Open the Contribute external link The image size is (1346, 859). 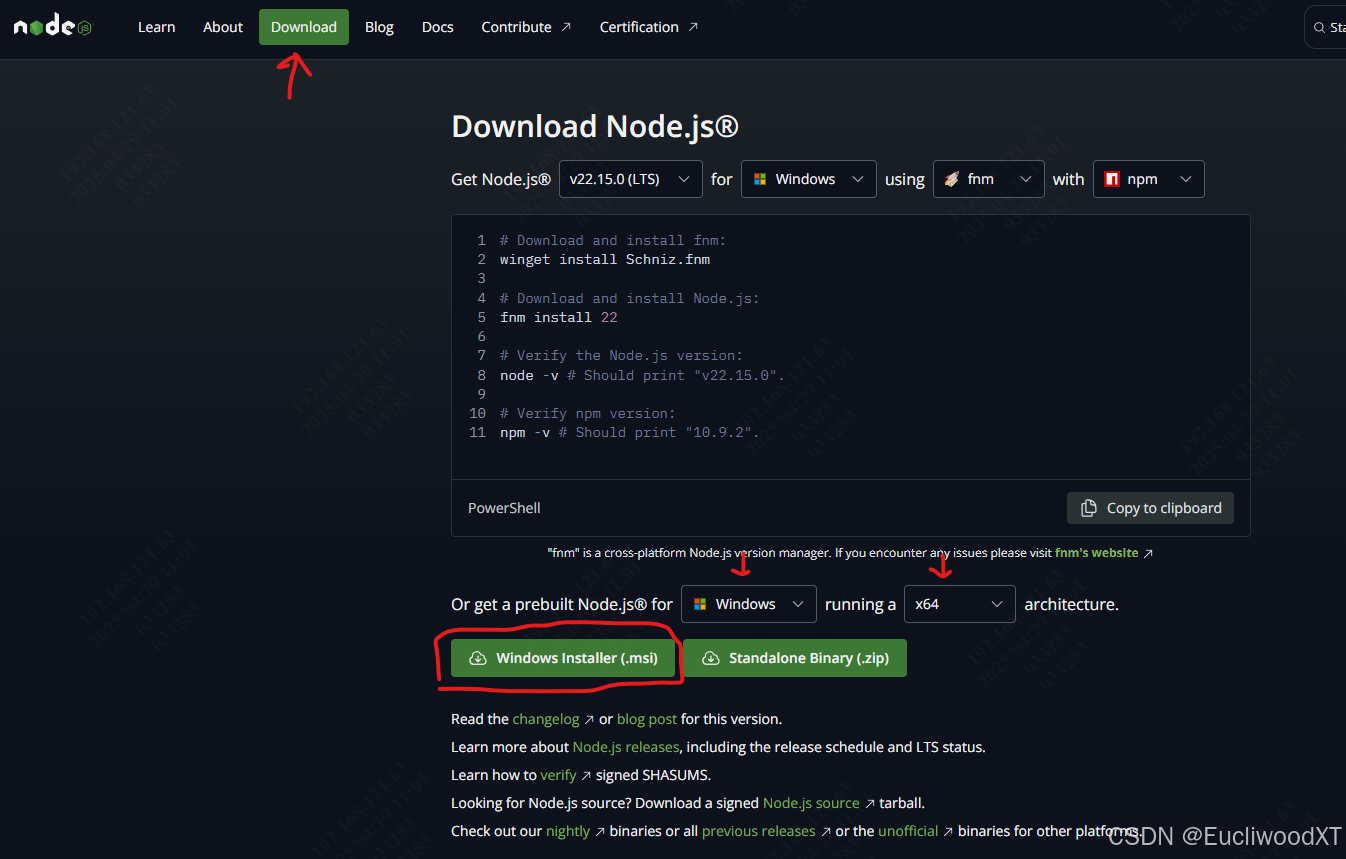526,27
